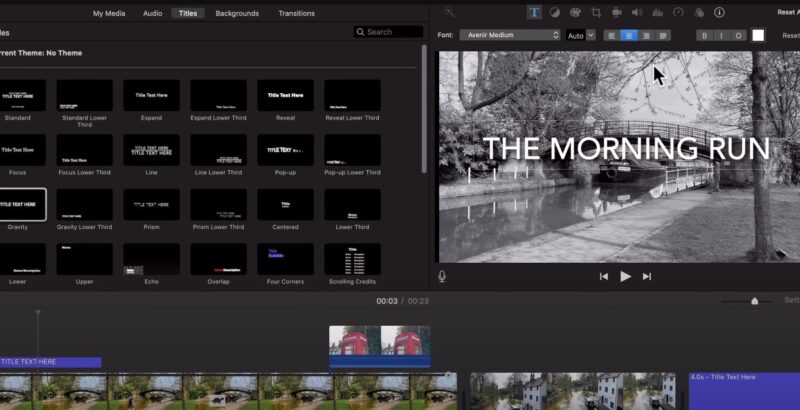This screenshot has height=410, width=800.
Task: Justify the title text
Action: point(663,35)
